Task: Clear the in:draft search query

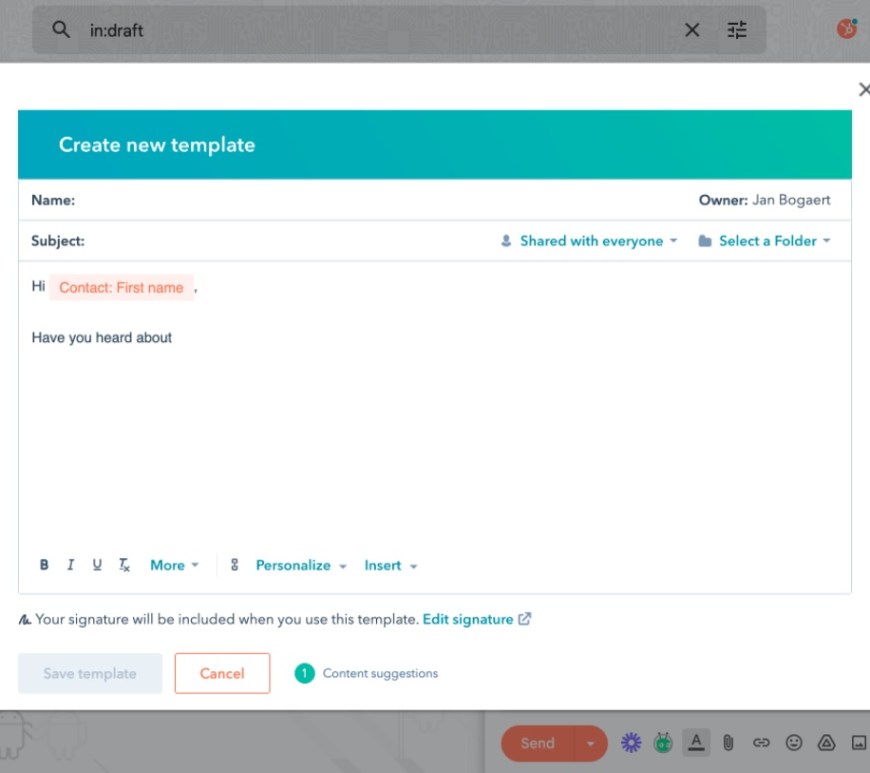Action: coord(692,30)
